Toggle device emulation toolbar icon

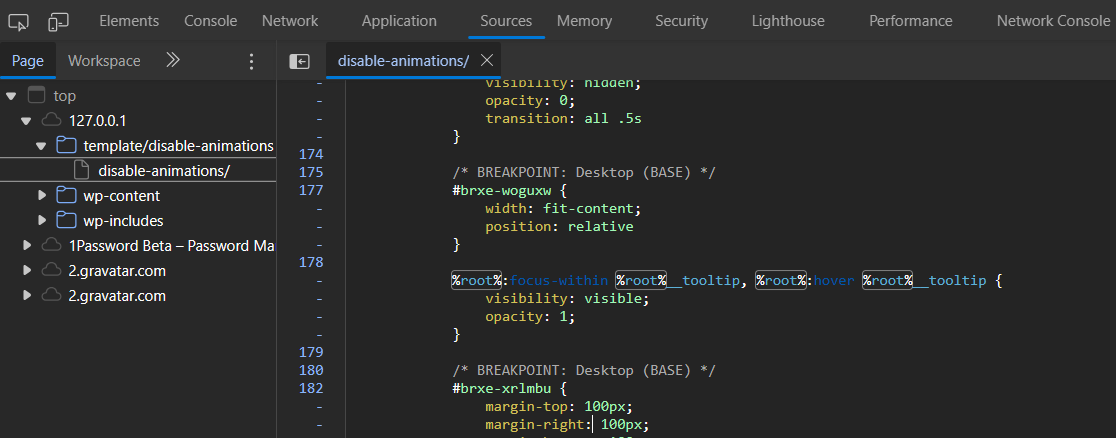58,22
